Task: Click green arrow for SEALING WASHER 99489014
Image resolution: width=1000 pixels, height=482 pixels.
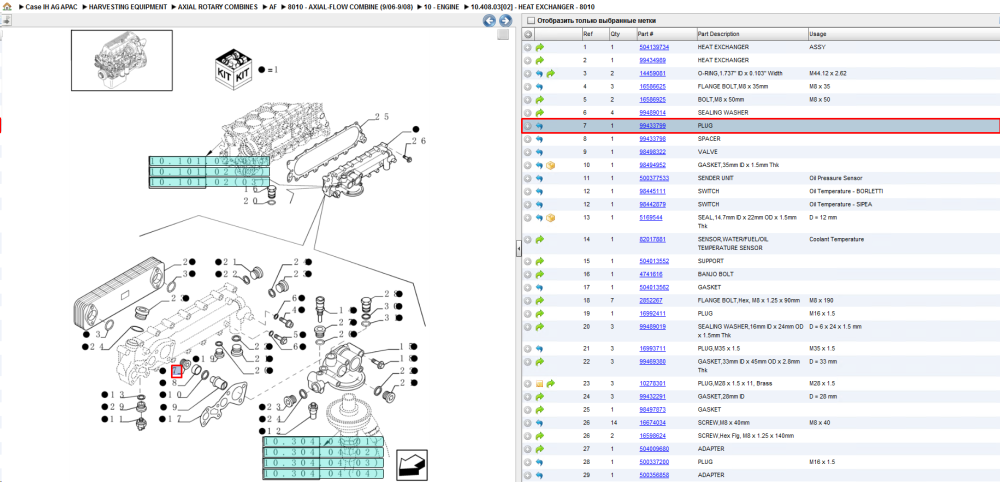Action: pyautogui.click(x=540, y=113)
